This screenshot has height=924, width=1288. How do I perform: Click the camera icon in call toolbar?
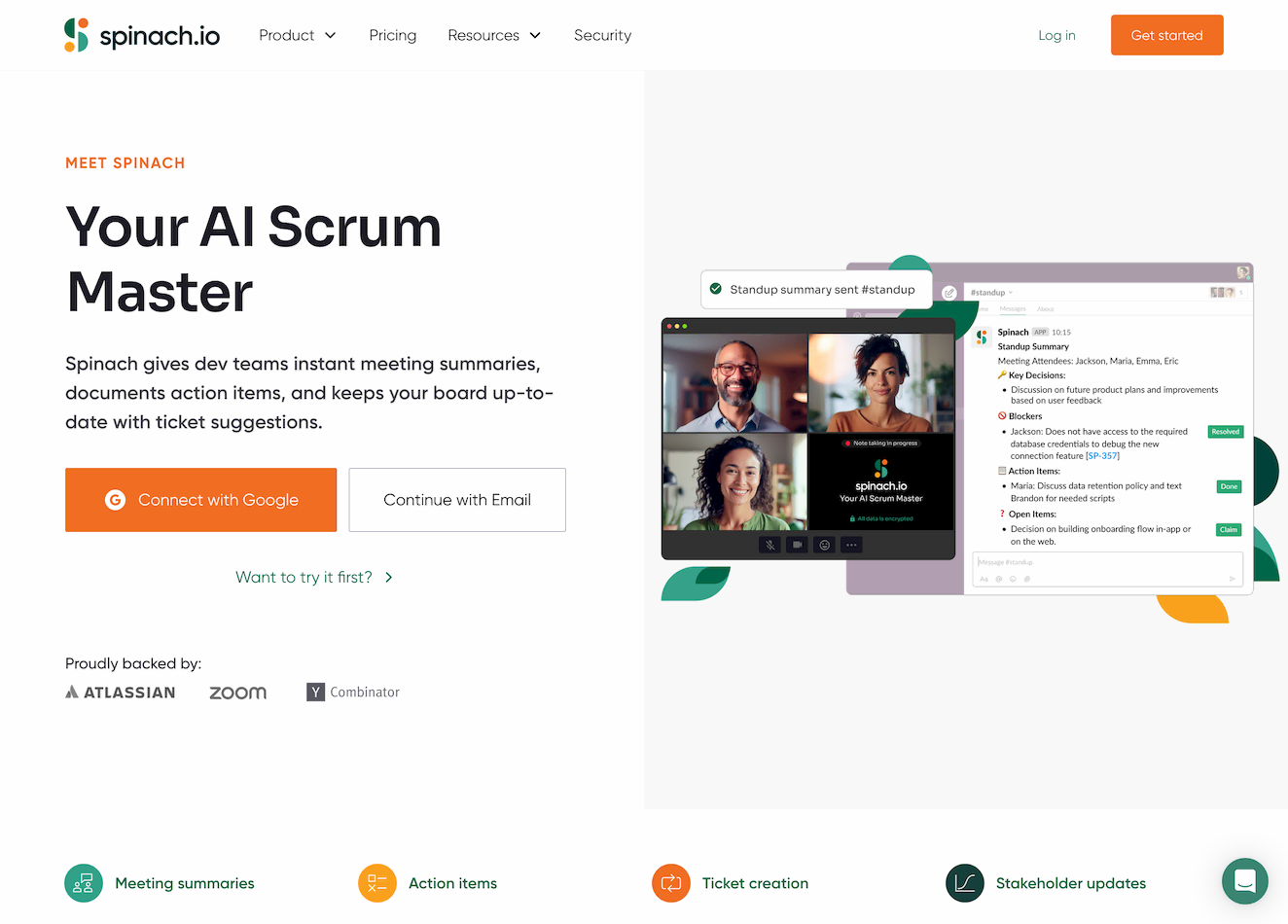click(797, 545)
